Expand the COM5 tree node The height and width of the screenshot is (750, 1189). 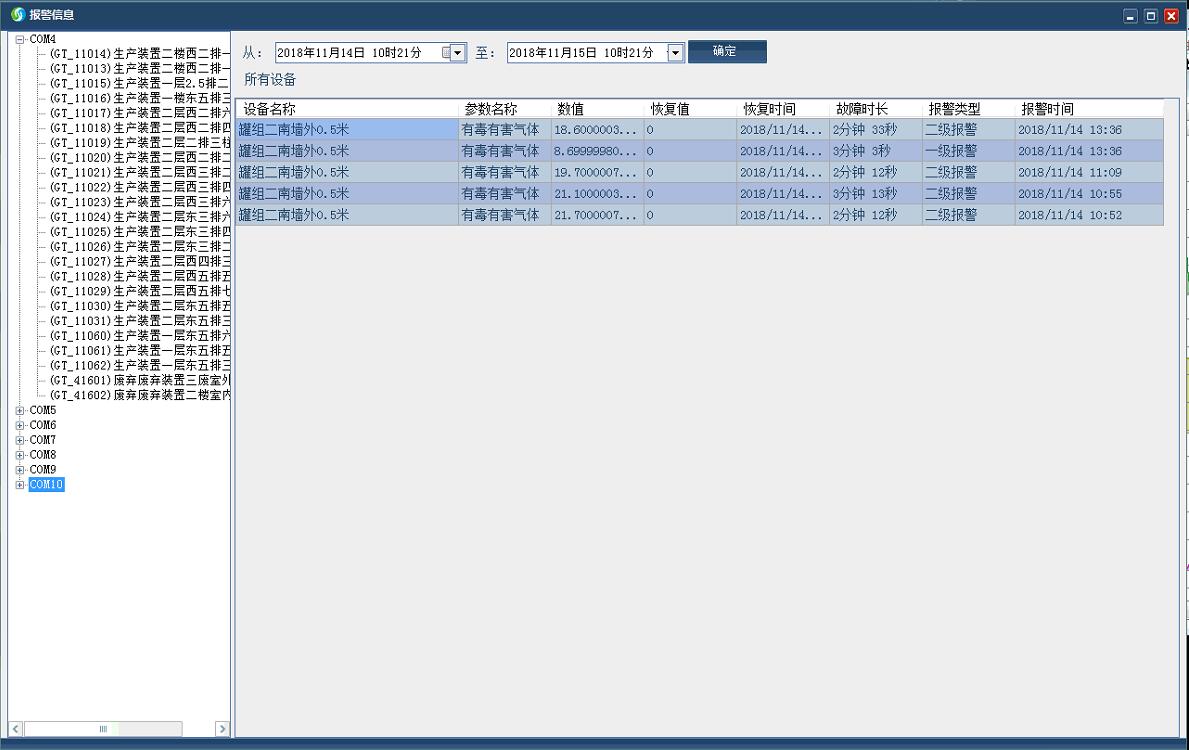point(20,410)
